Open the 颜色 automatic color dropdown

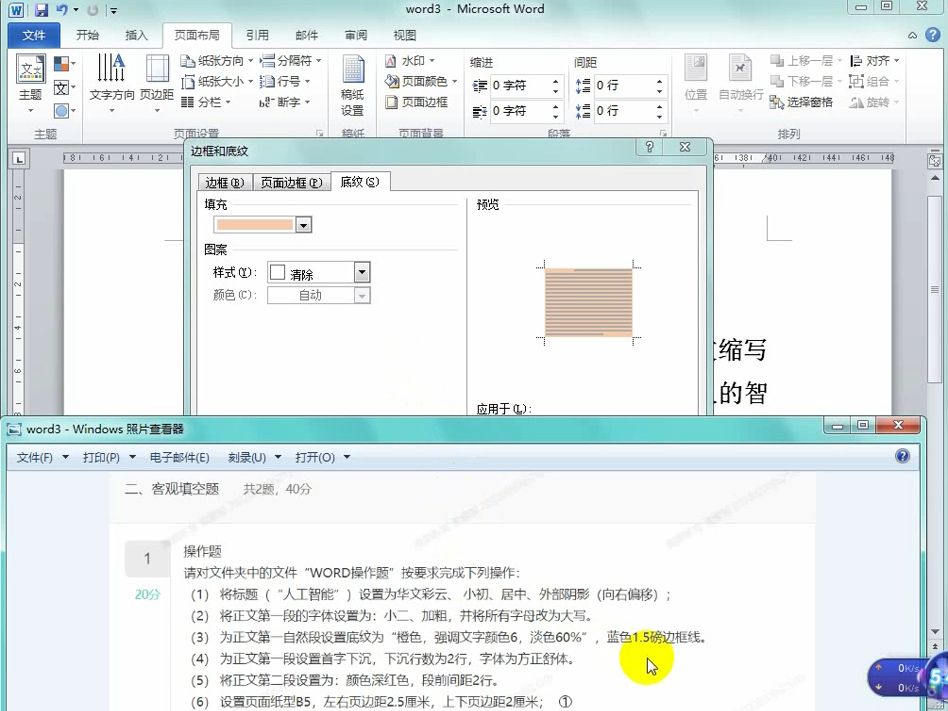coord(361,295)
